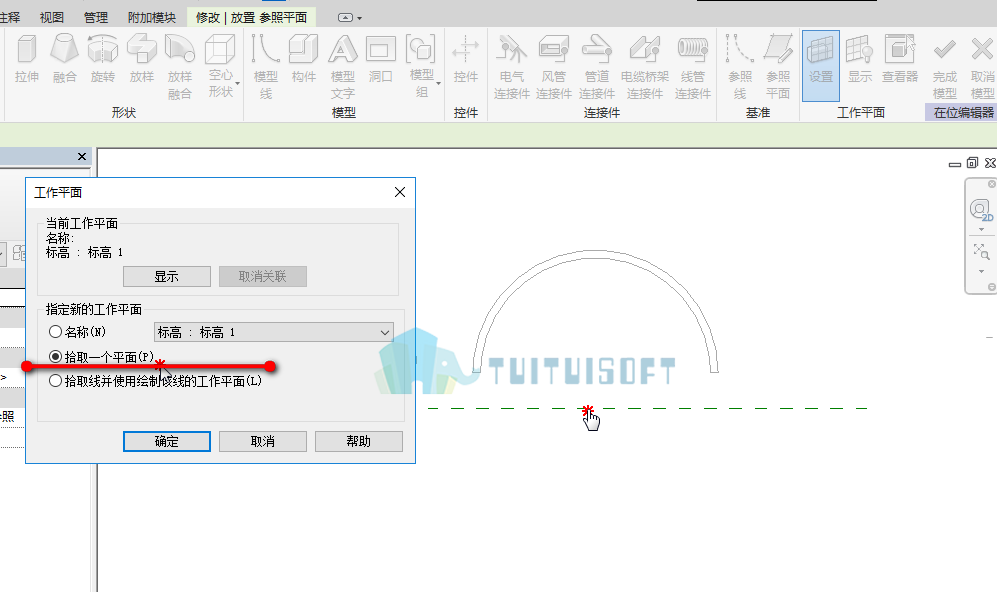Select 拾取线并使用绘制该线的工作平面(L) option
Screen dimensions: 997x592
[x=55, y=381]
